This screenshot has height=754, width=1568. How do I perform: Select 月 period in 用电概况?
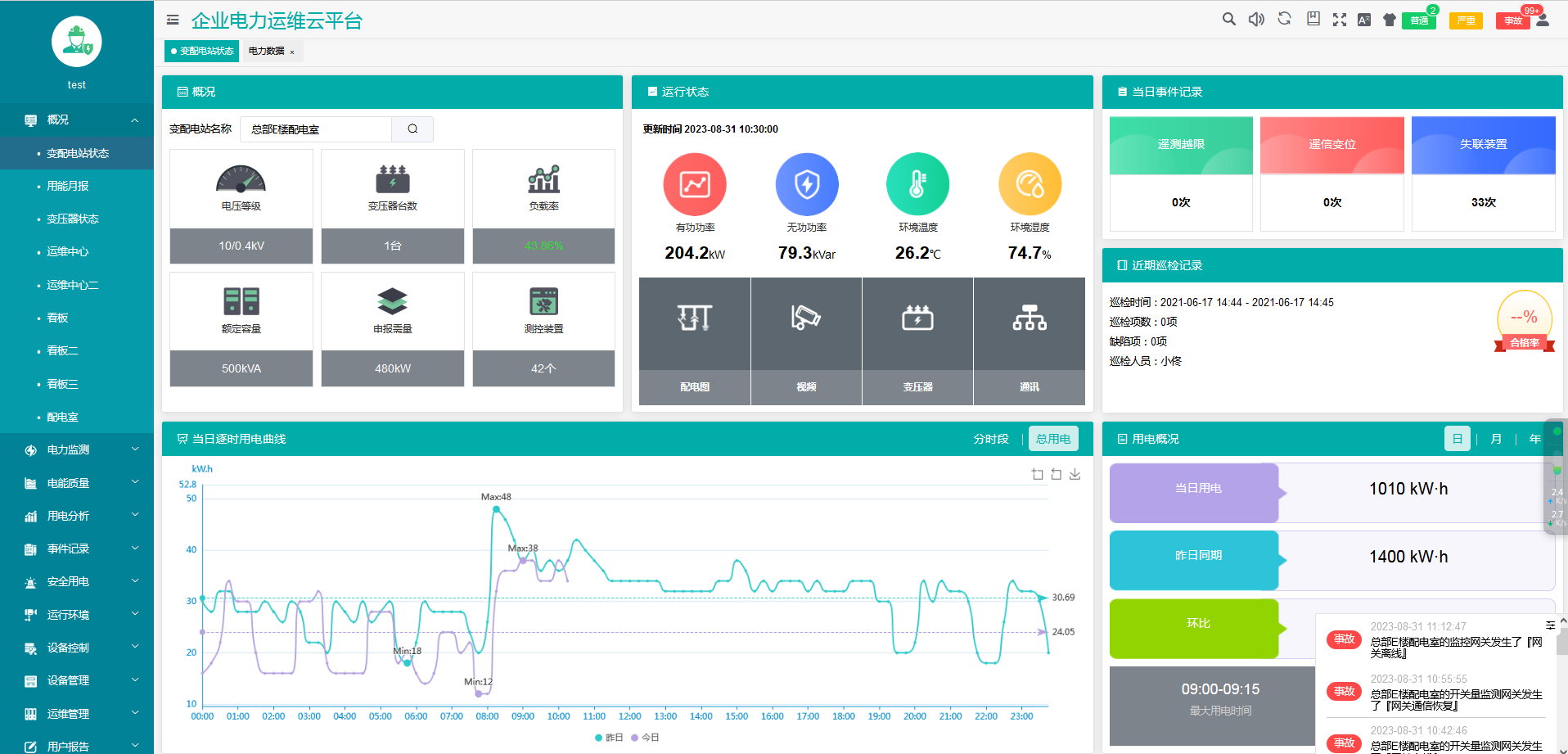[x=1496, y=439]
